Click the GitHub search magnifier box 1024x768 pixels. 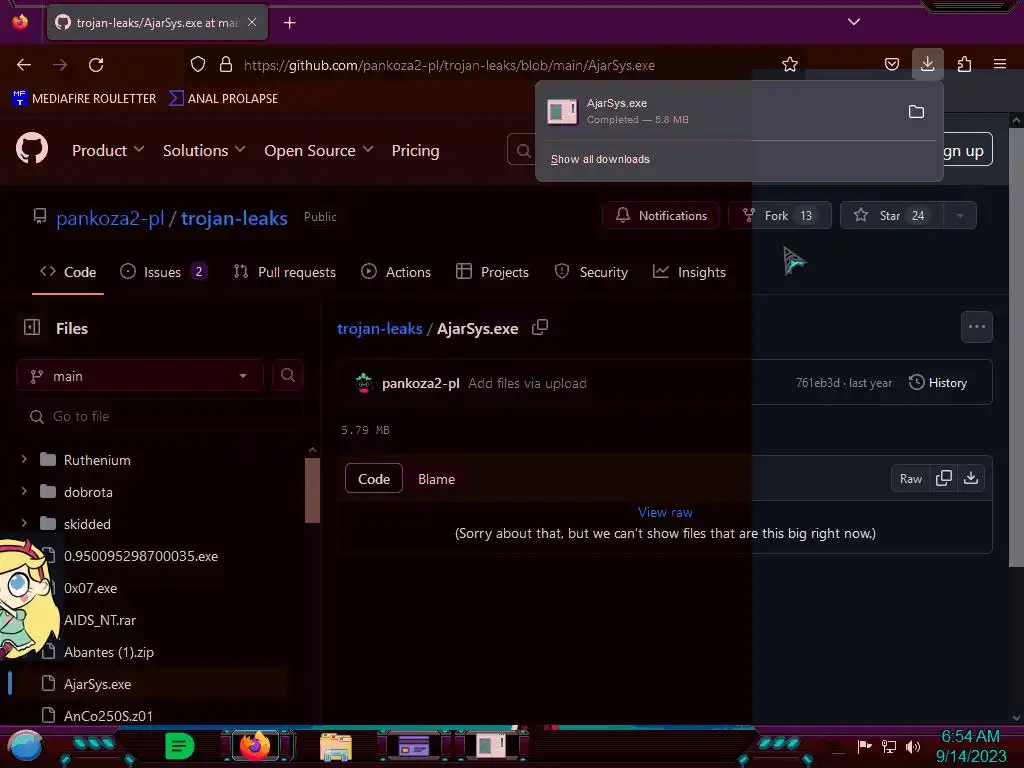522,151
